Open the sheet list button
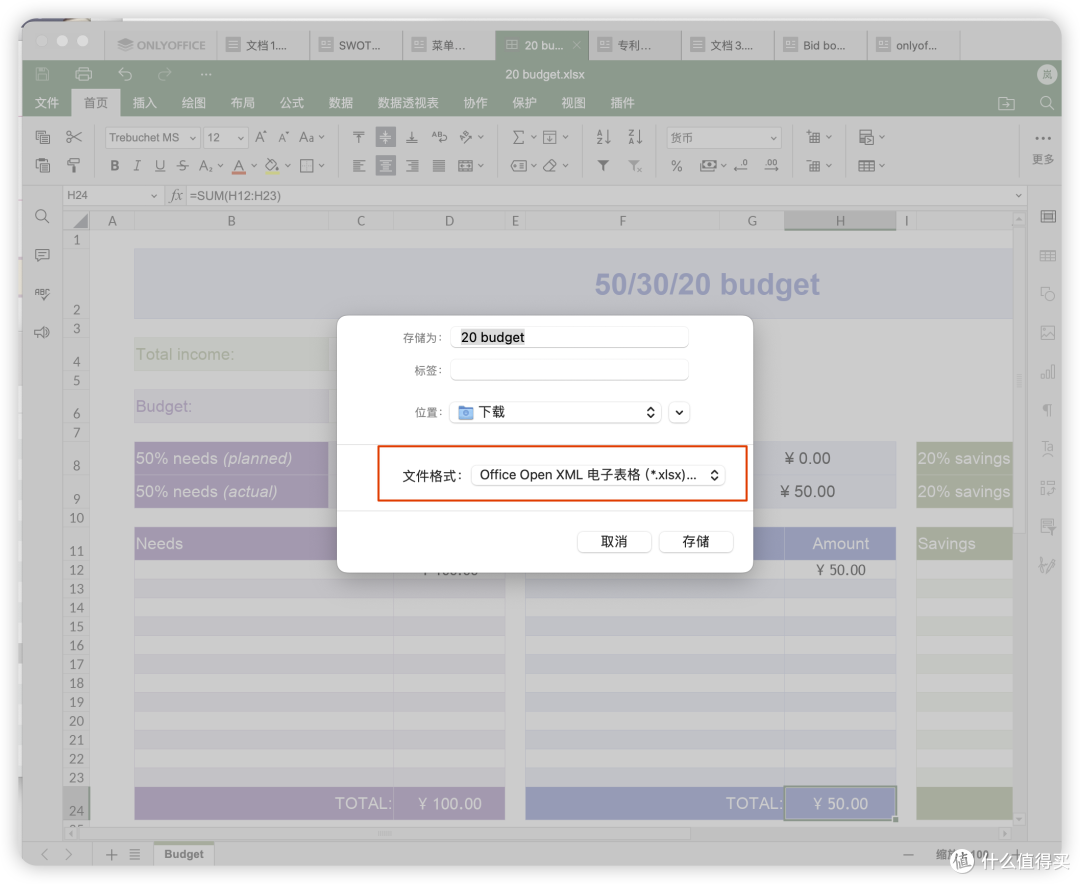Viewport: 1080px width, 884px height. click(135, 854)
